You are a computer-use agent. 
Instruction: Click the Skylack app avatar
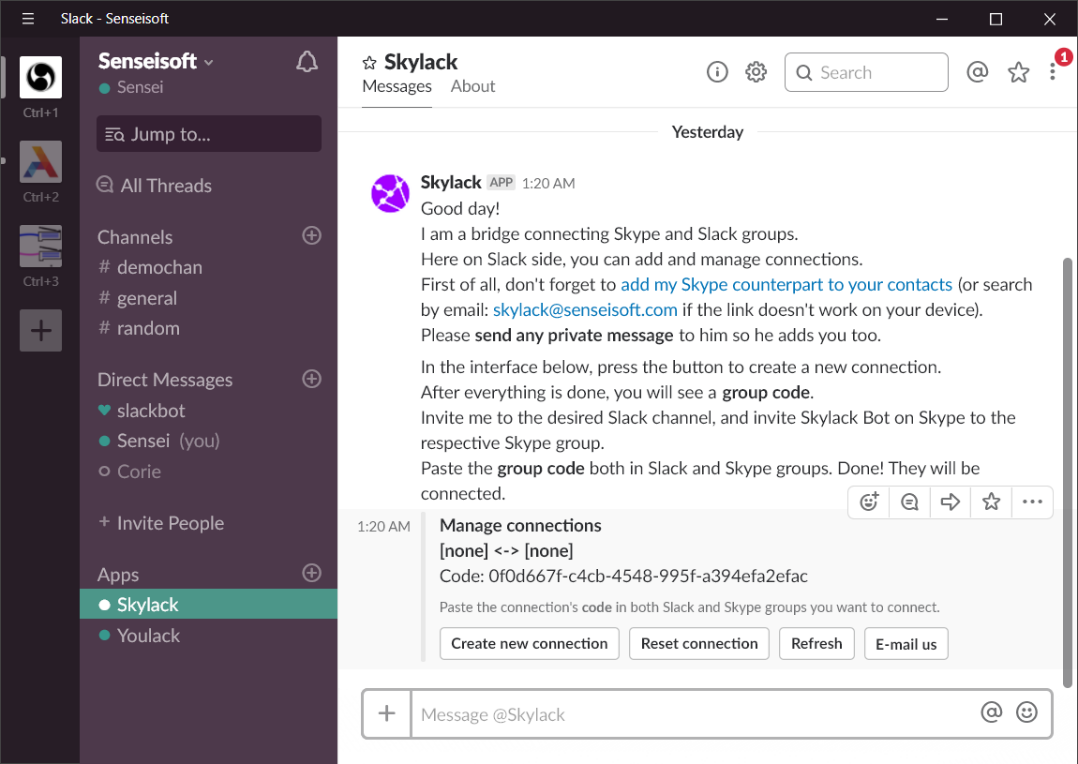point(390,193)
